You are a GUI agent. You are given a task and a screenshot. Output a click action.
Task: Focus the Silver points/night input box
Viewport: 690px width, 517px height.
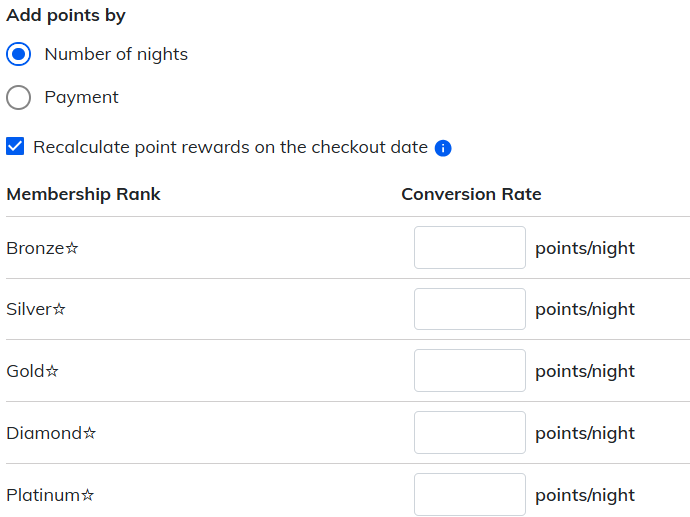[x=469, y=309]
